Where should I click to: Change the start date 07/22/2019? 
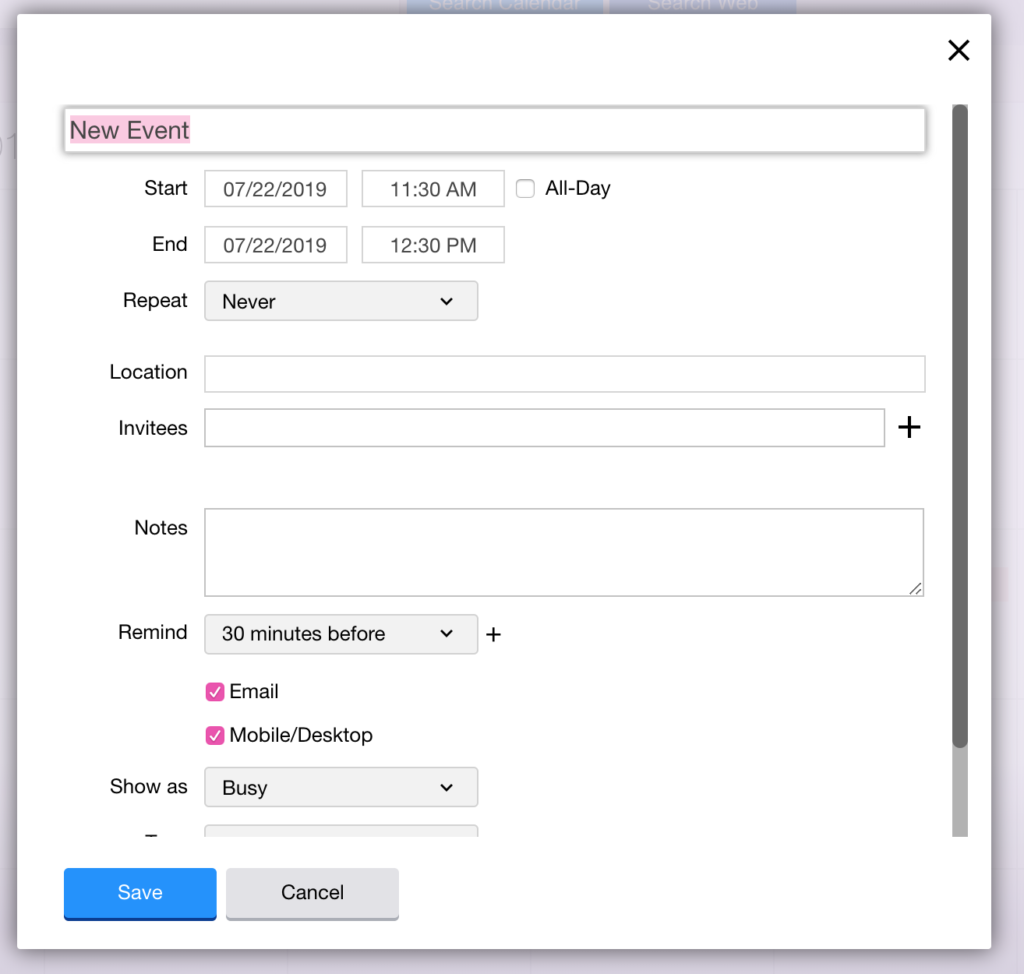coord(276,189)
